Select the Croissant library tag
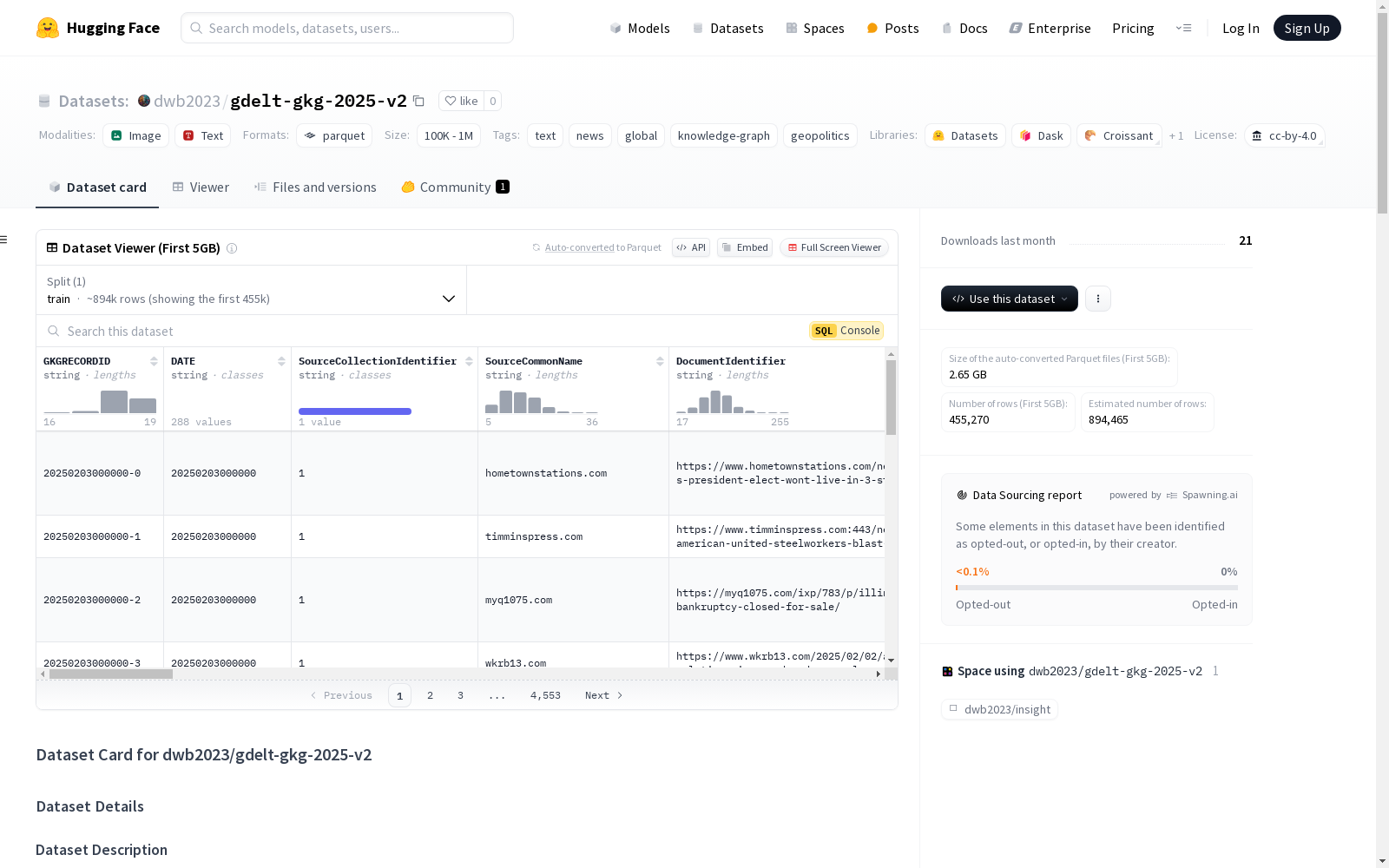Image resolution: width=1389 pixels, height=868 pixels. (x=1119, y=135)
